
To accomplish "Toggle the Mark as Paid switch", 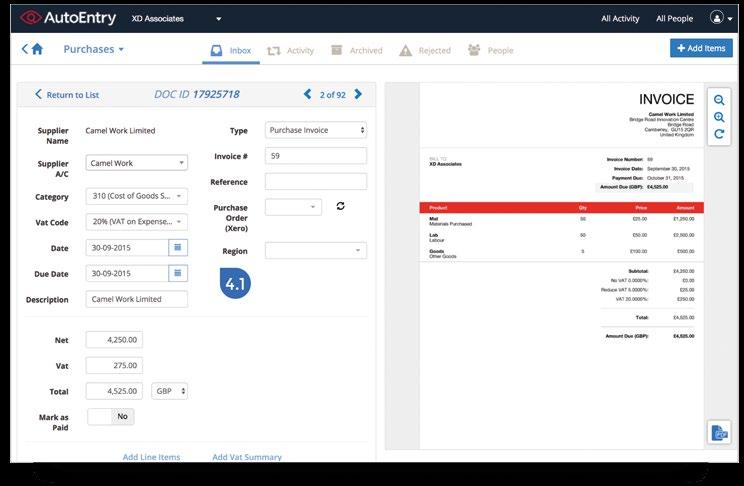I will [111, 416].
